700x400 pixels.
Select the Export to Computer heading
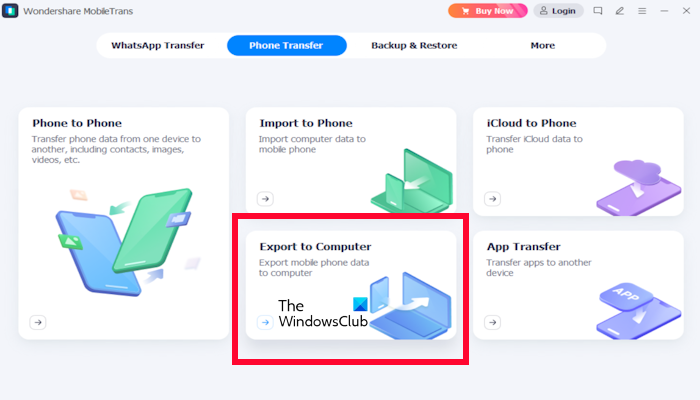click(315, 247)
